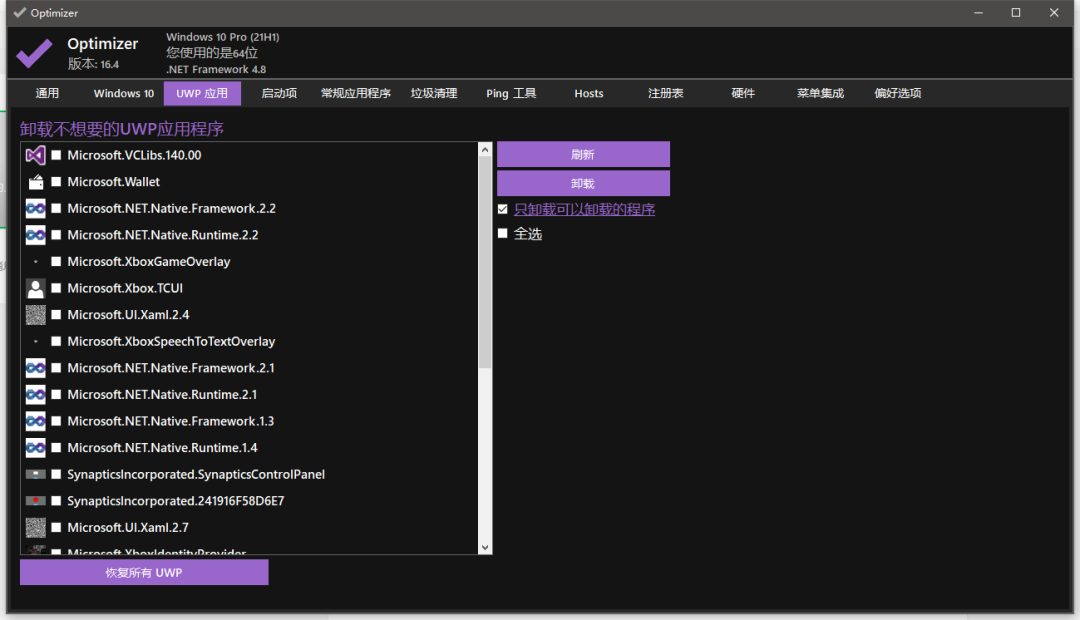Click the Microsoft.VCLibs.140.00 Visual Studio icon
The image size is (1080, 620).
click(x=35, y=155)
